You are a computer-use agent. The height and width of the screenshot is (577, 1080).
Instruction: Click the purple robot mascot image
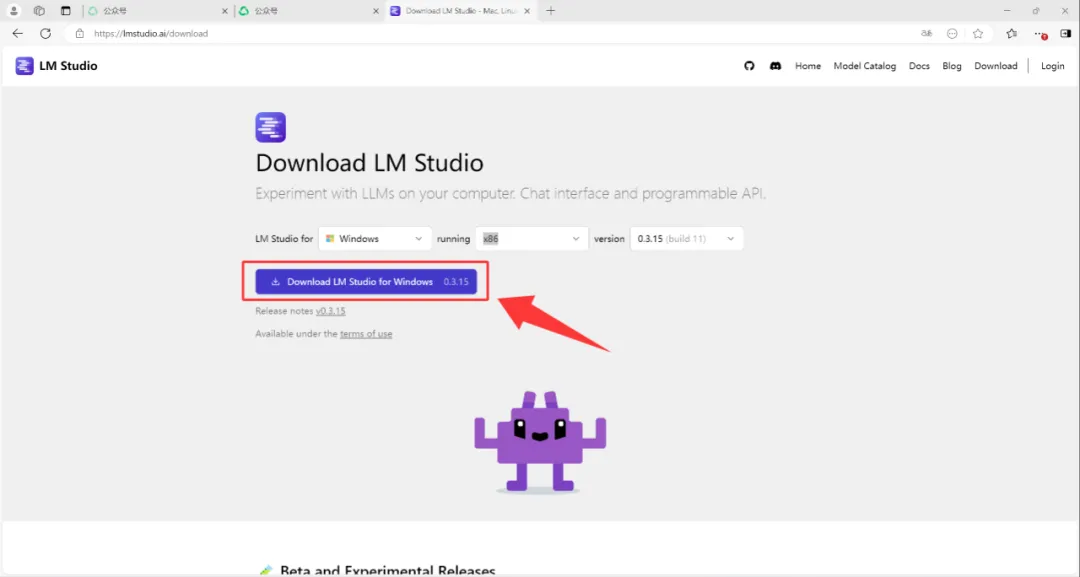click(540, 441)
